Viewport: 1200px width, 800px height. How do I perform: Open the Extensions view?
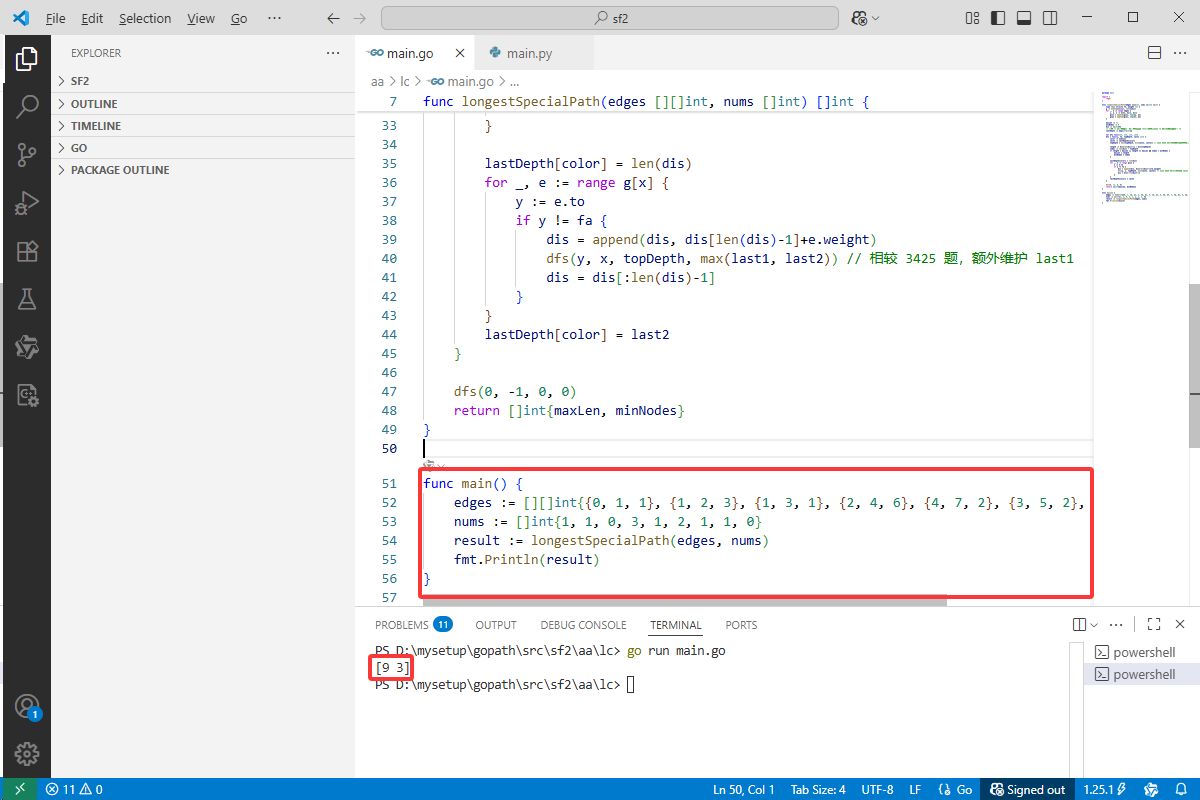(x=27, y=251)
